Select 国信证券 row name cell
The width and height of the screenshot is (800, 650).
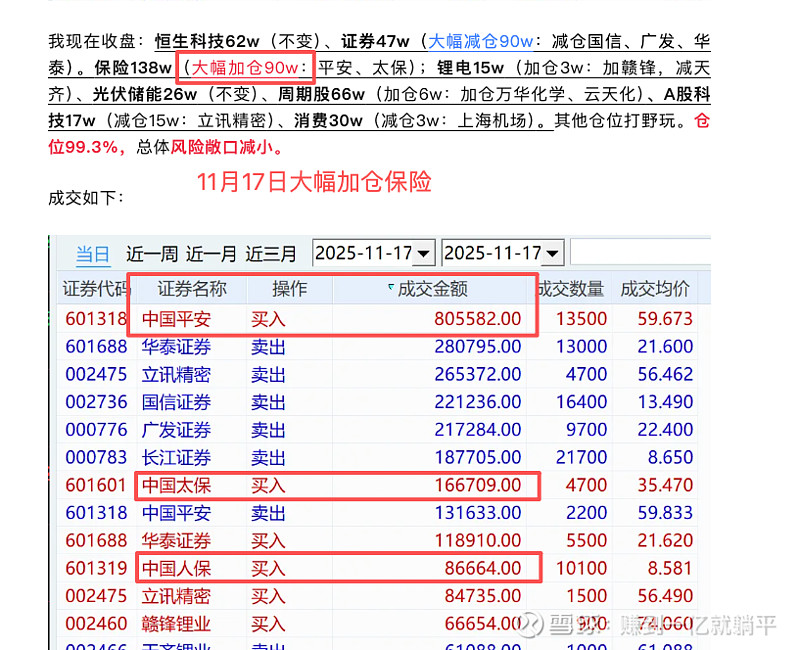coord(176,402)
